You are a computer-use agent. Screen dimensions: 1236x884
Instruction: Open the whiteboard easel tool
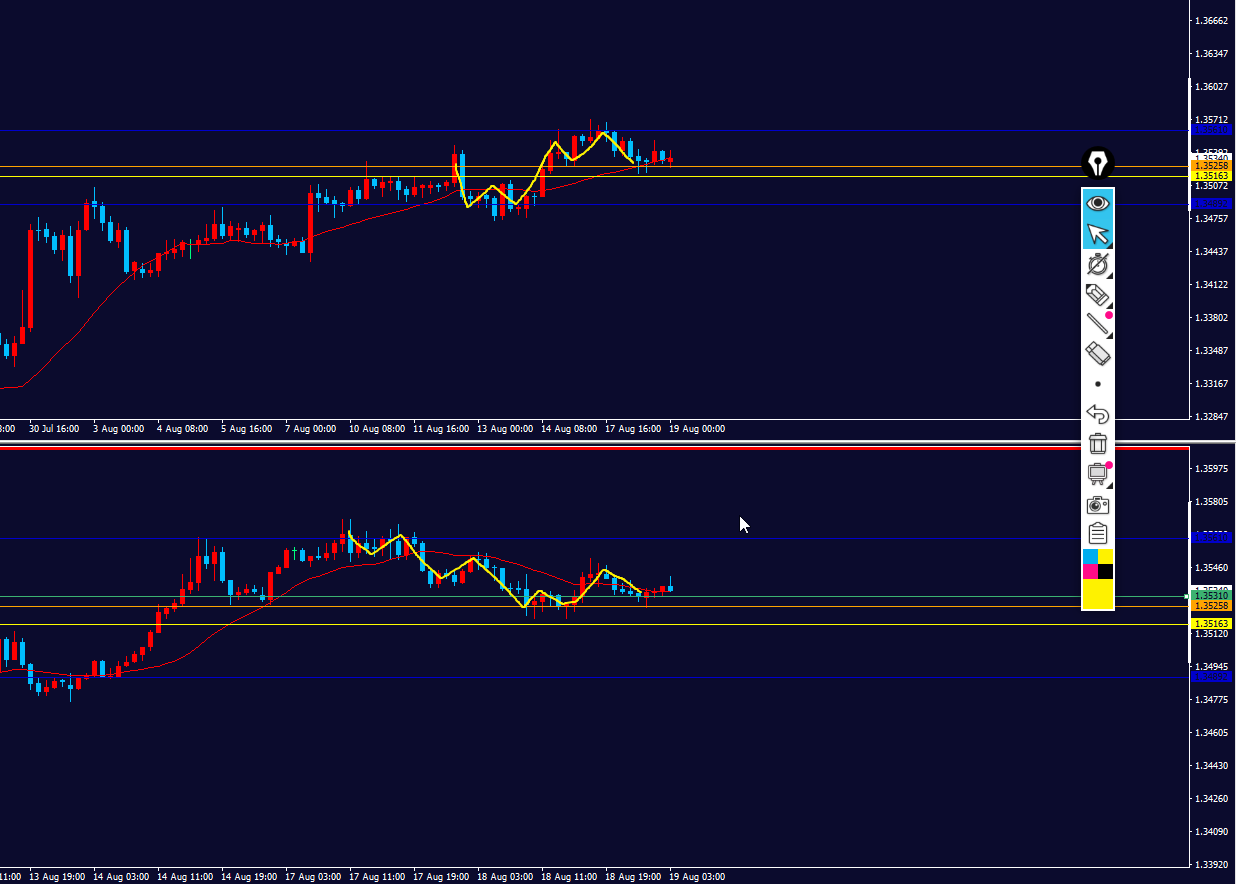[1098, 474]
